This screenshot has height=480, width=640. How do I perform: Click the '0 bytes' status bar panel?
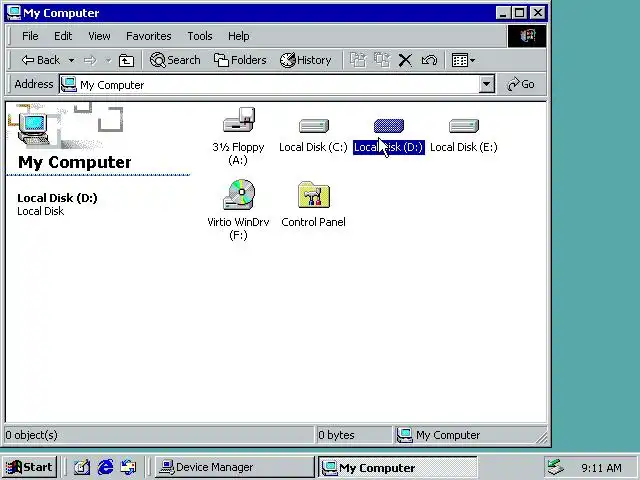click(x=353, y=435)
